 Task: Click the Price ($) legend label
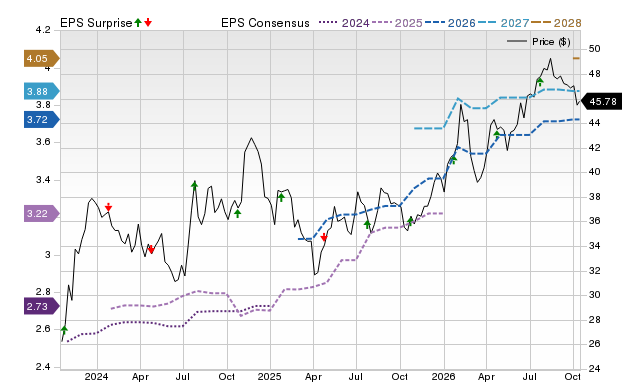551,42
